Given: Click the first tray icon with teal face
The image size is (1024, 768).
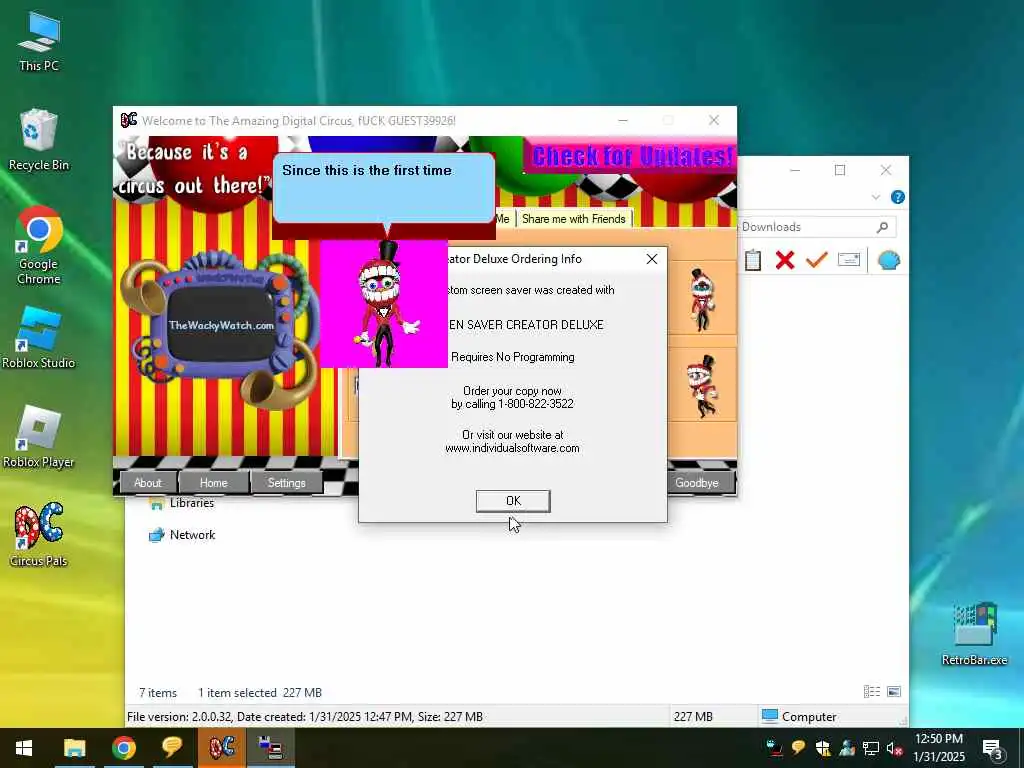Looking at the screenshot, I should pos(775,747).
